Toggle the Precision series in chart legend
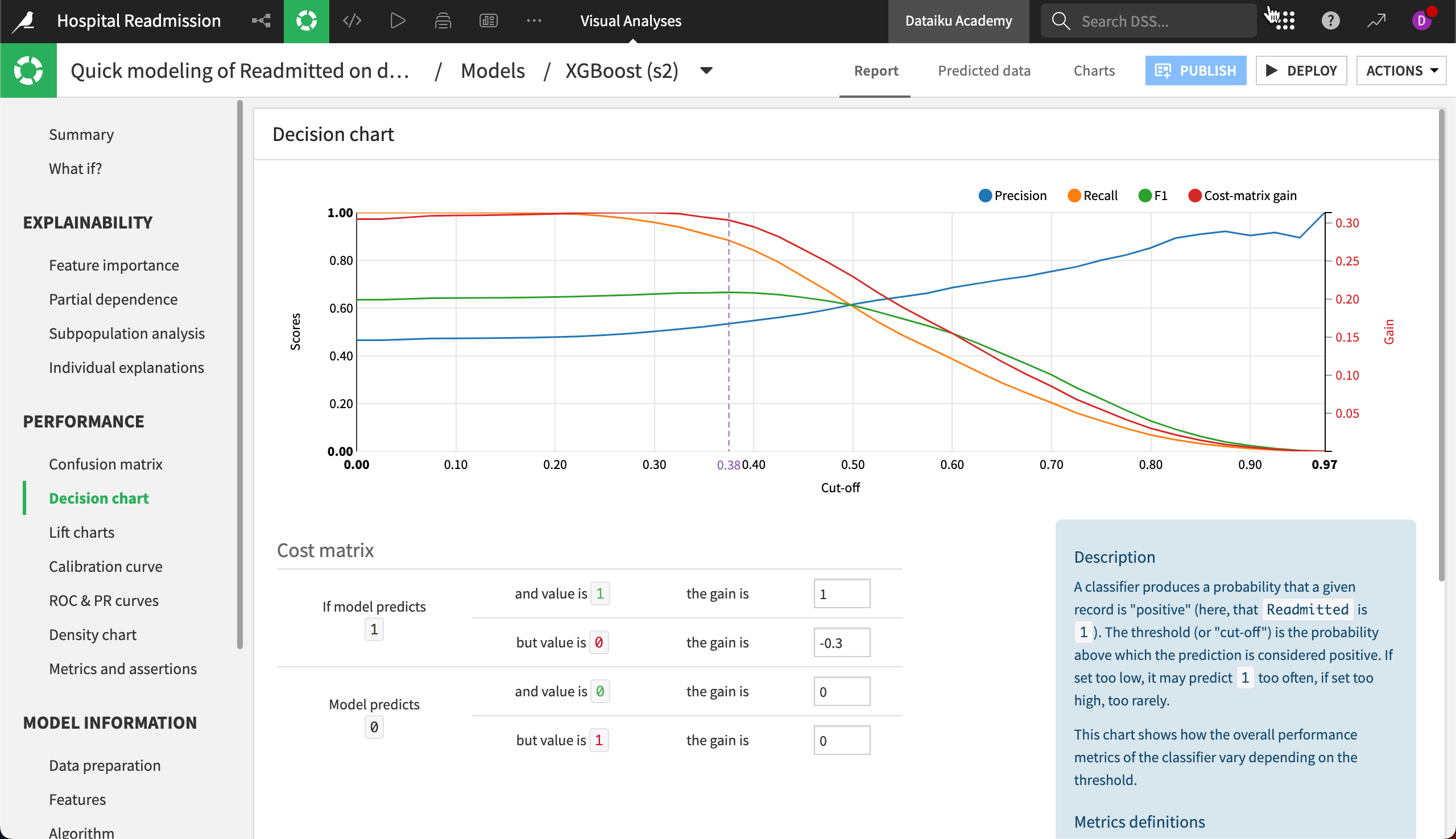This screenshot has width=1456, height=839. pyautogui.click(x=1013, y=196)
